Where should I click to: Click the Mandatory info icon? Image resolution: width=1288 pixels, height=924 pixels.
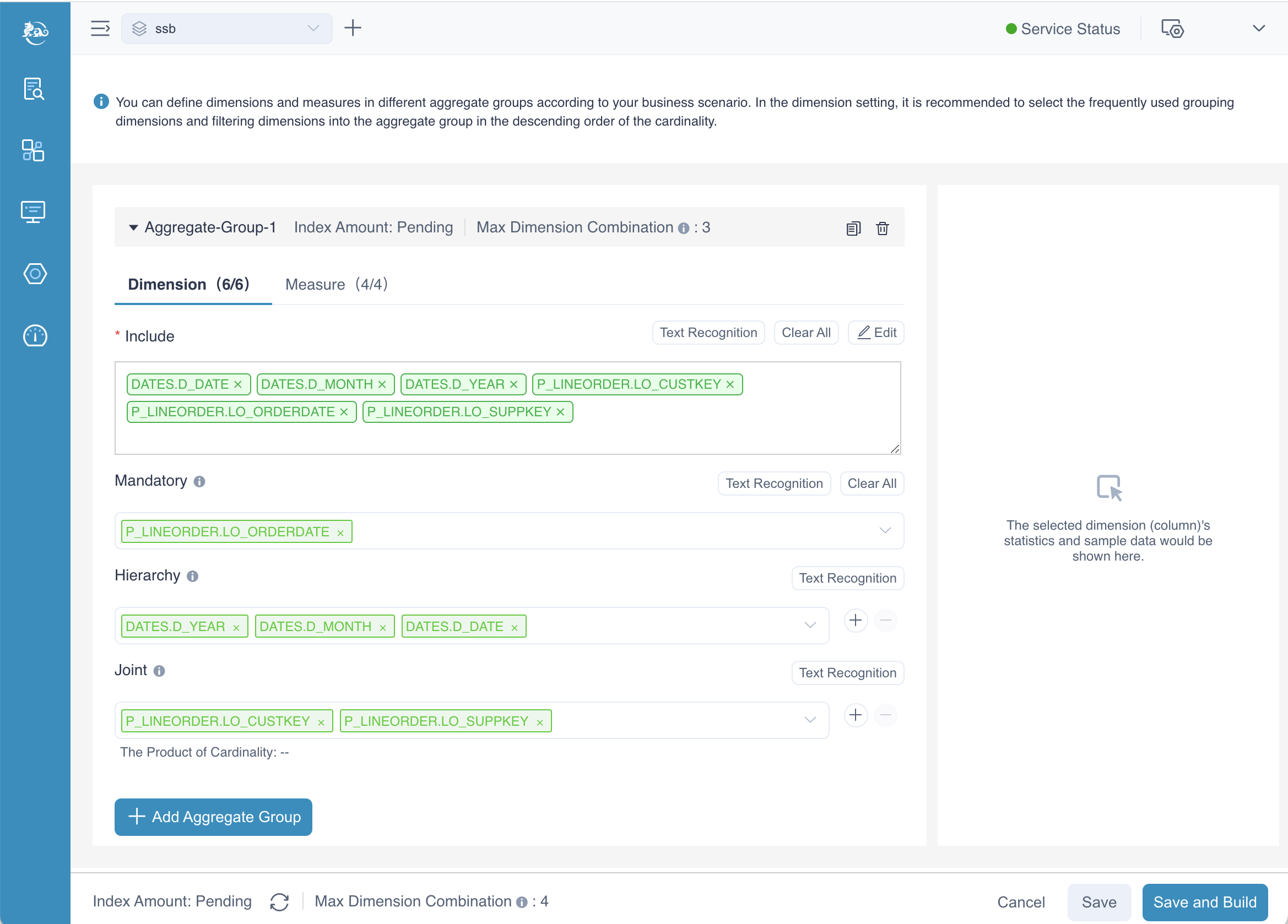click(199, 482)
